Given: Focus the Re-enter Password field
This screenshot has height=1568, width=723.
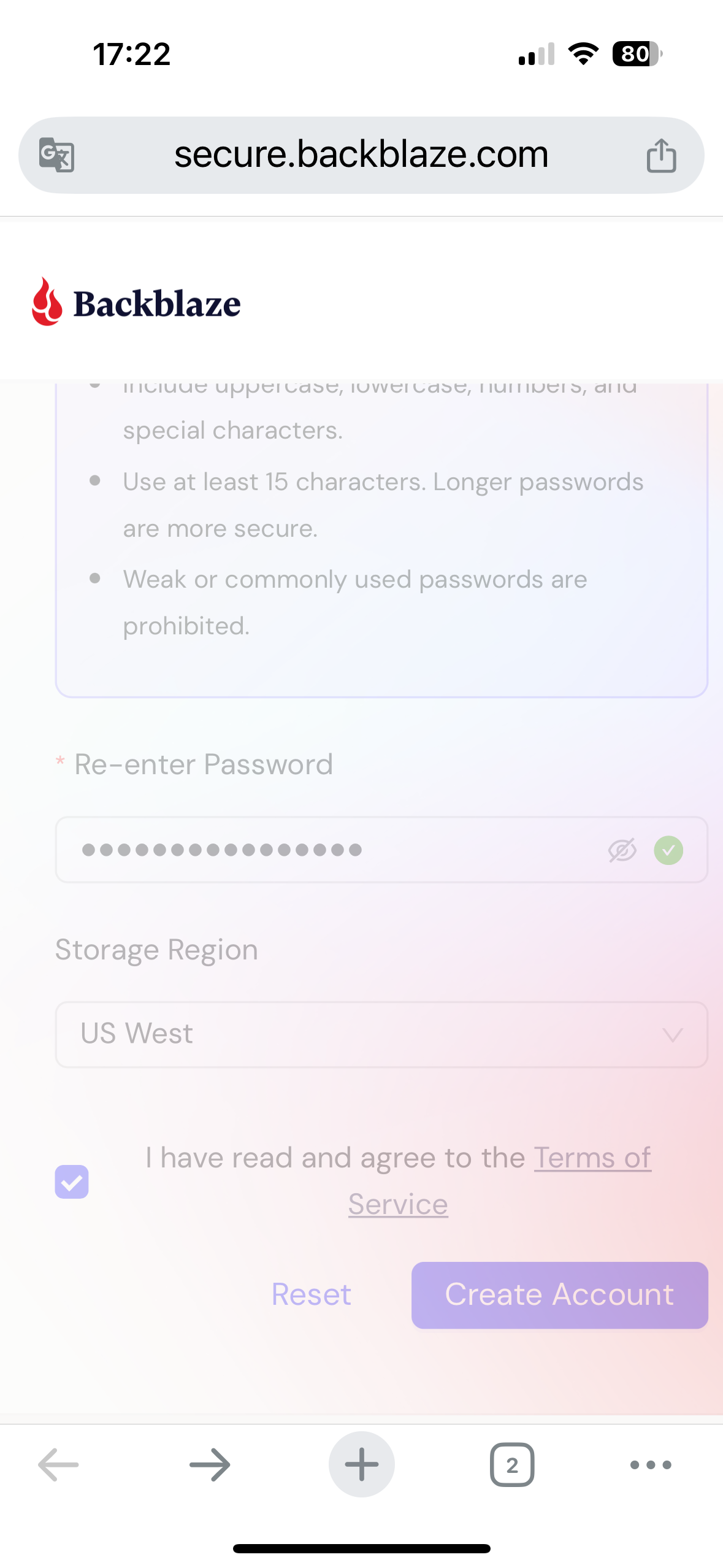Looking at the screenshot, I should (331, 850).
